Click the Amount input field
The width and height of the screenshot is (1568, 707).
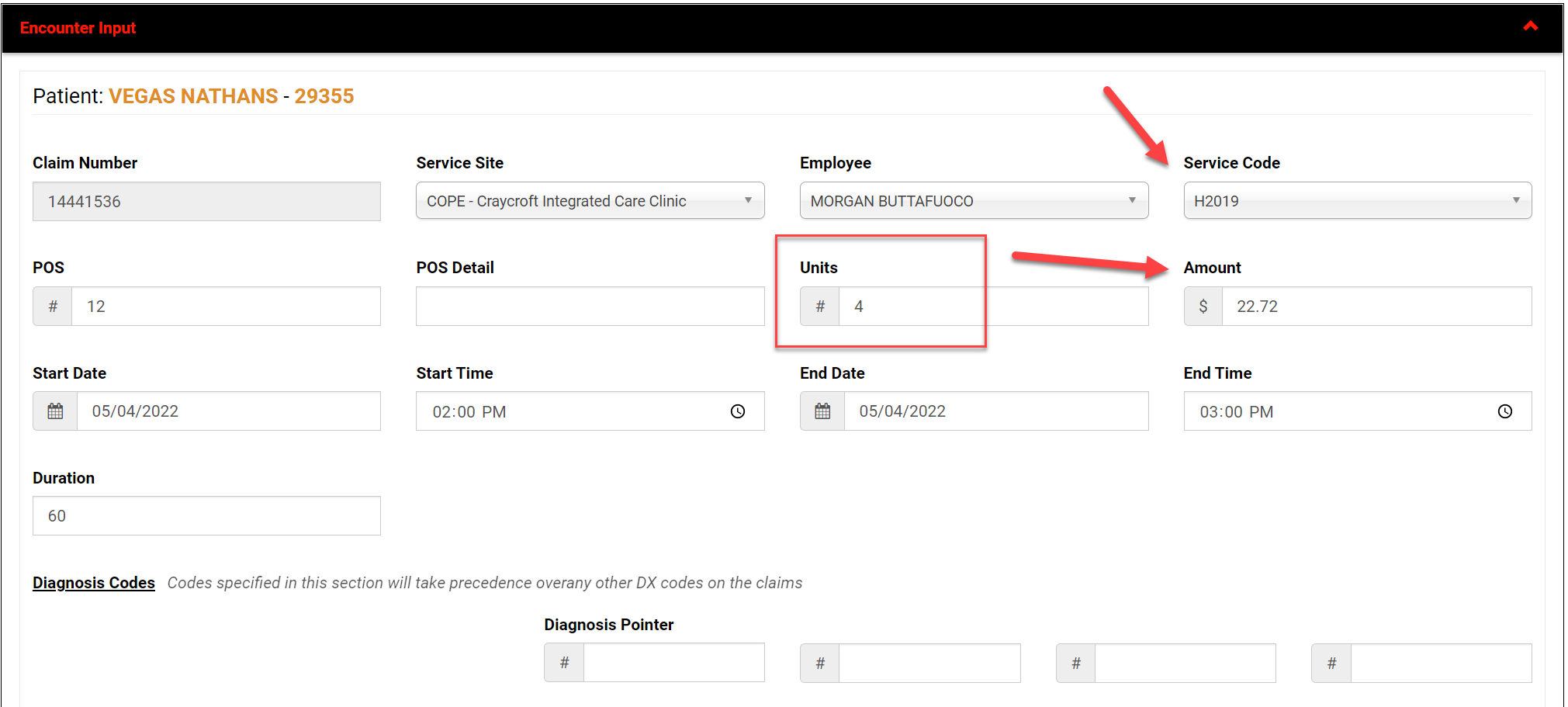1376,307
